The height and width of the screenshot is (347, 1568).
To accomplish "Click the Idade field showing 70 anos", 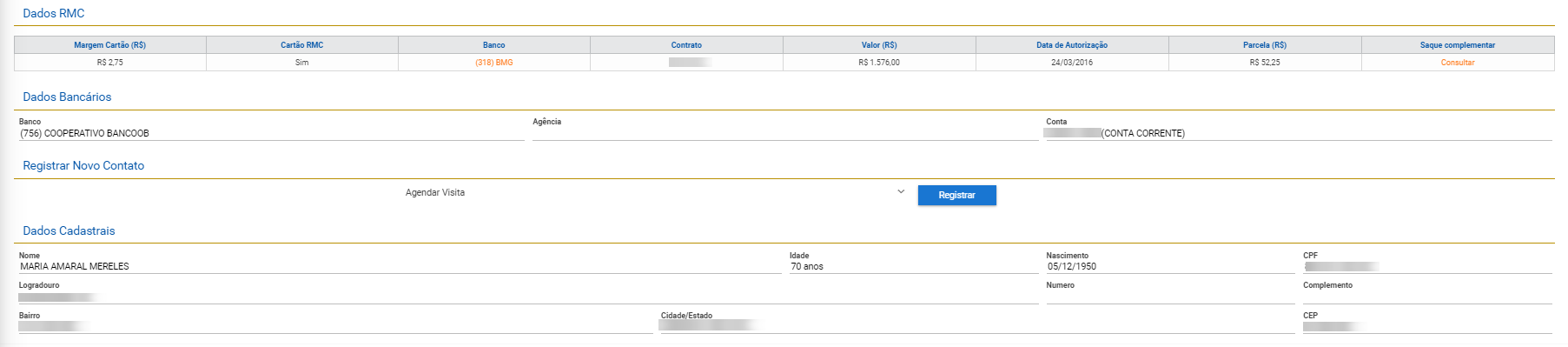I will pos(914,267).
